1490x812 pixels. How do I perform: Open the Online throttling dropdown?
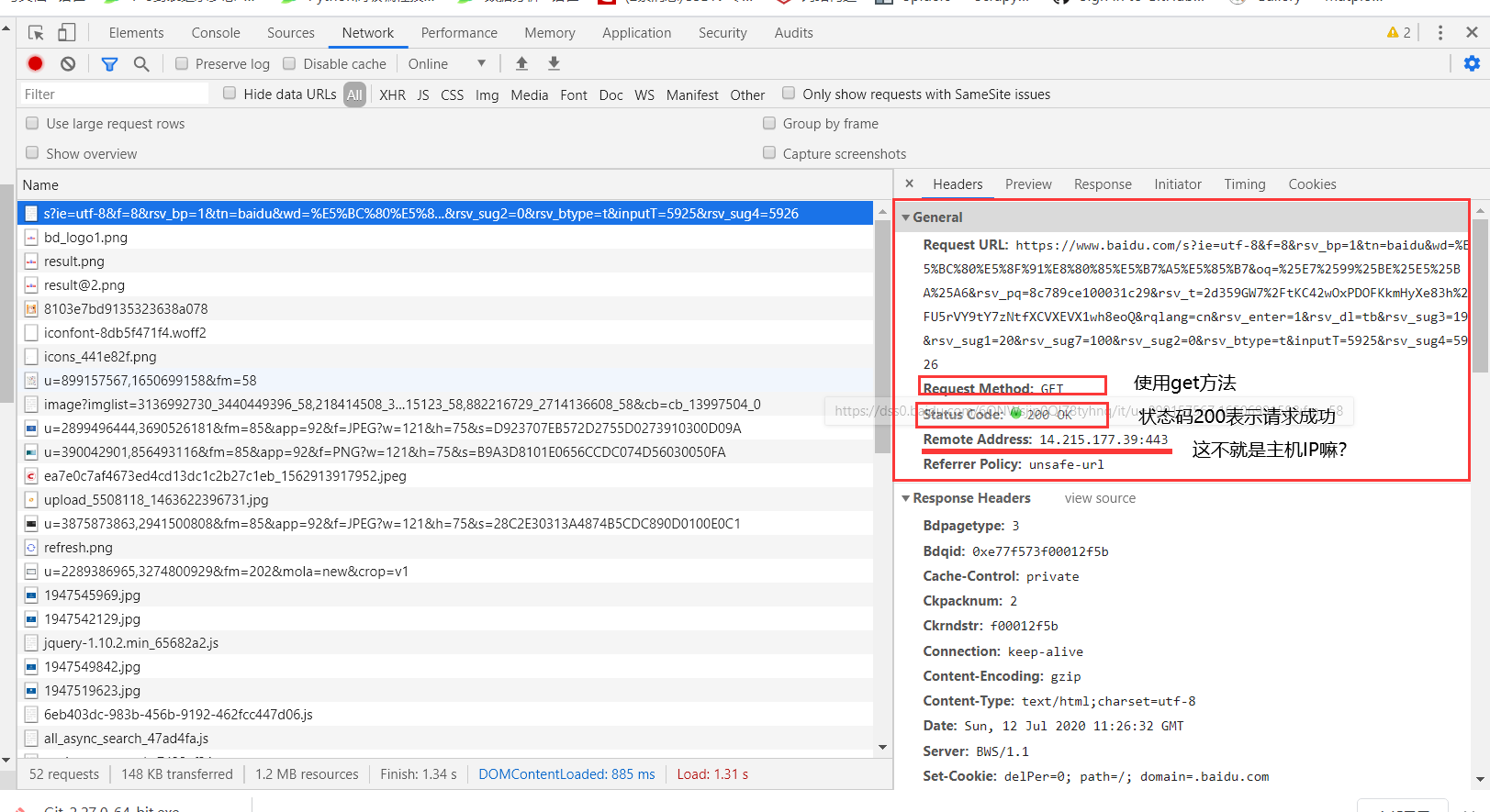447,63
